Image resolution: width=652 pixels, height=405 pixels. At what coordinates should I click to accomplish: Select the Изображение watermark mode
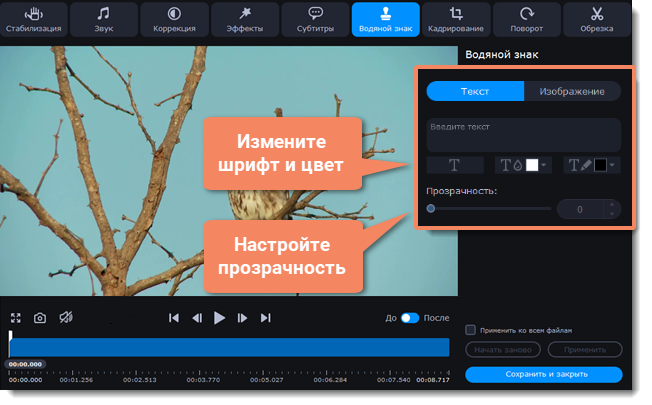pyautogui.click(x=571, y=91)
